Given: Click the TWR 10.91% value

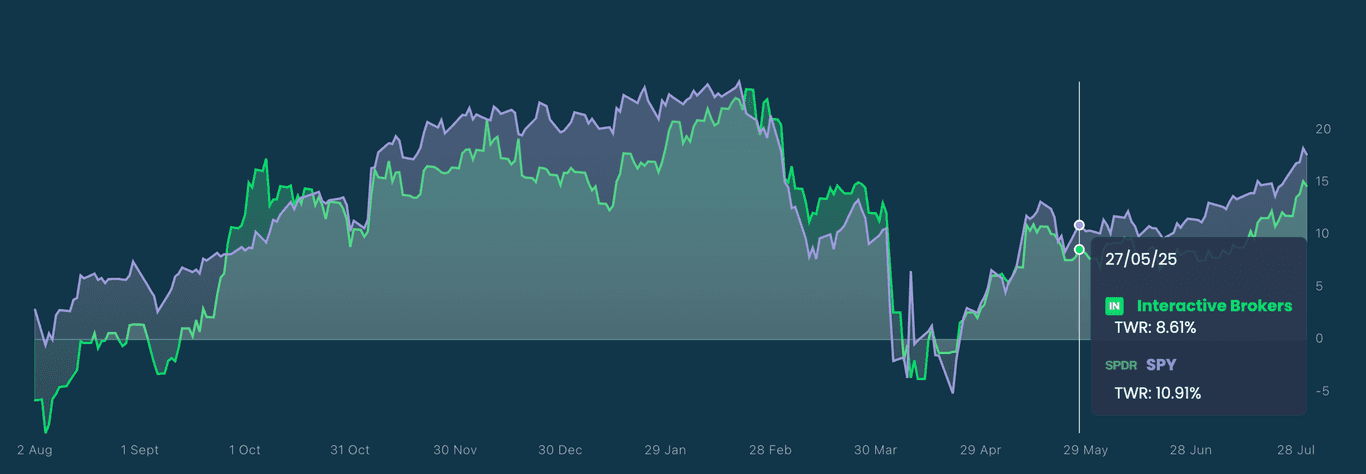Looking at the screenshot, I should coord(1158,393).
